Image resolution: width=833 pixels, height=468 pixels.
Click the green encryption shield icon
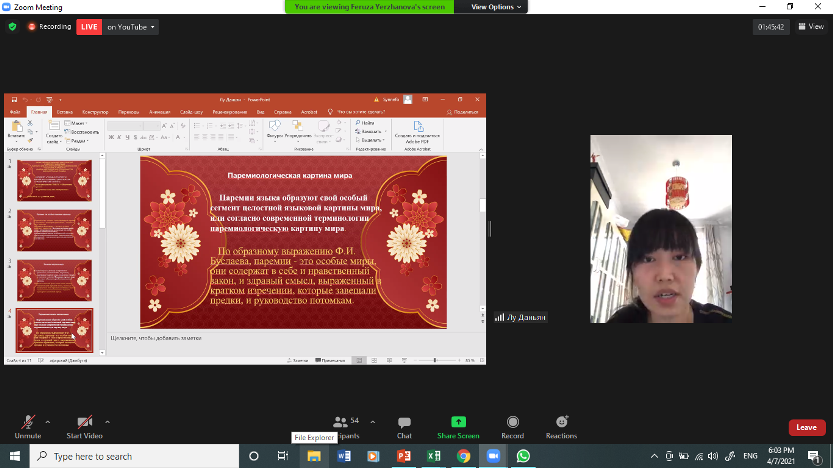[12, 27]
